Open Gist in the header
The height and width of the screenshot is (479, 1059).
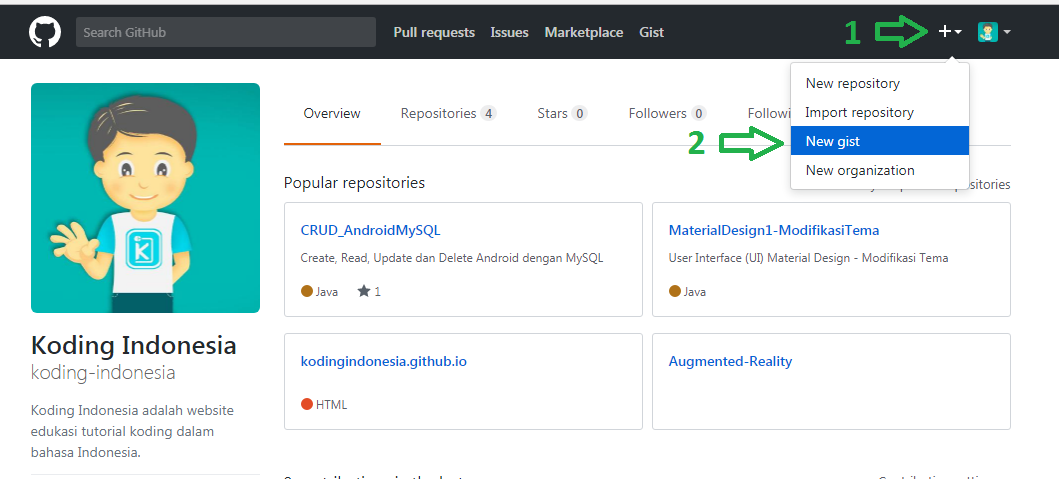(x=652, y=32)
